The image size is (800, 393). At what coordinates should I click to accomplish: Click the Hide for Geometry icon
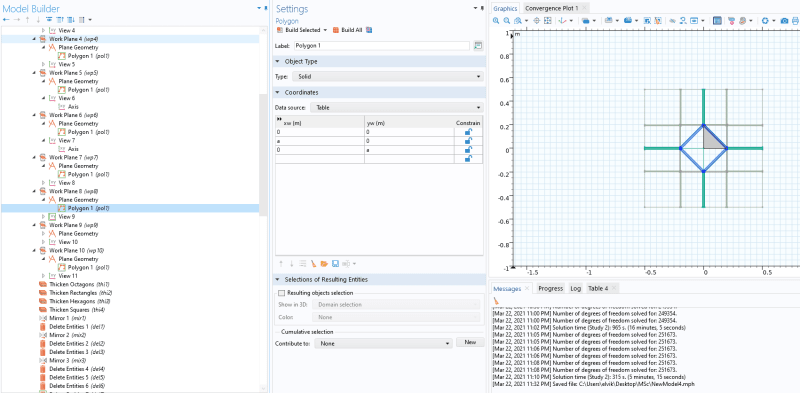point(672,21)
